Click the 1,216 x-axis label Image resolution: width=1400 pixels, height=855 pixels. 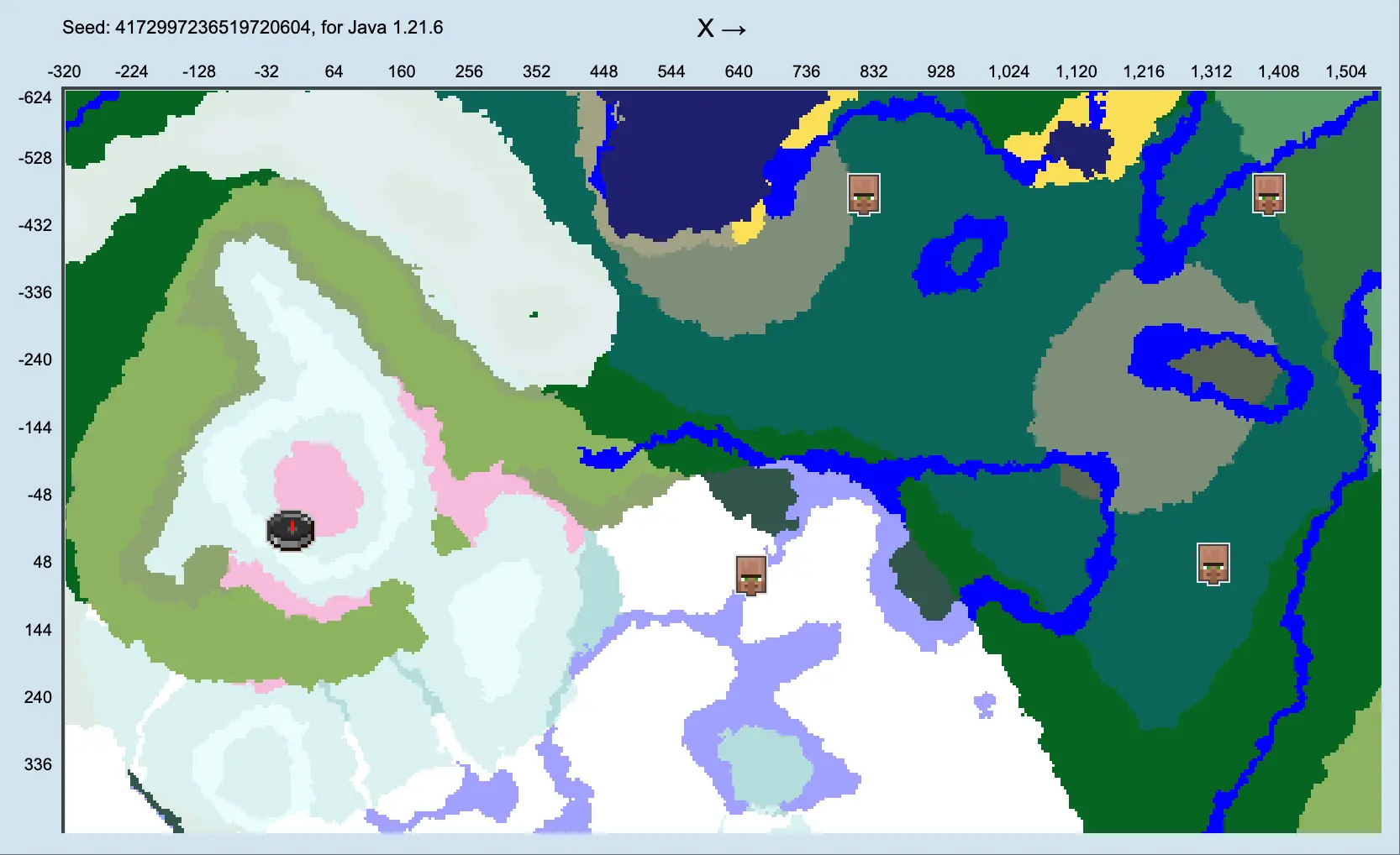pos(1144,71)
